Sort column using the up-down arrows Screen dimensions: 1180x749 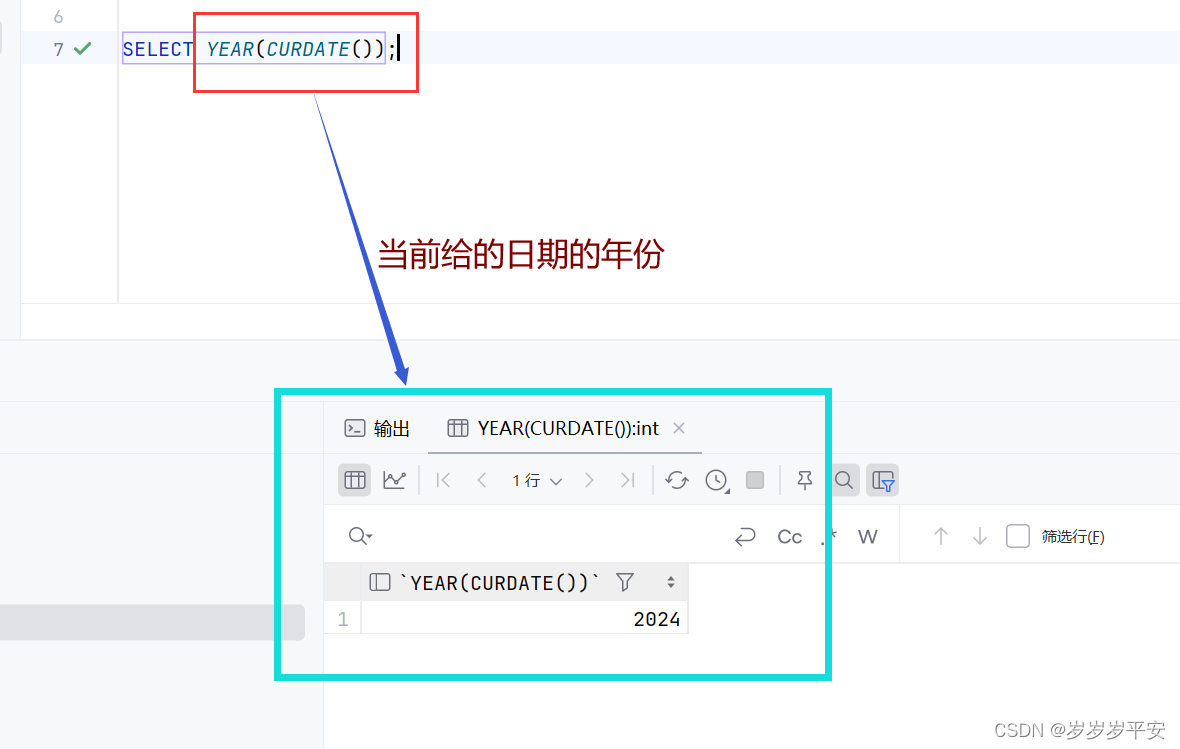pyautogui.click(x=671, y=582)
